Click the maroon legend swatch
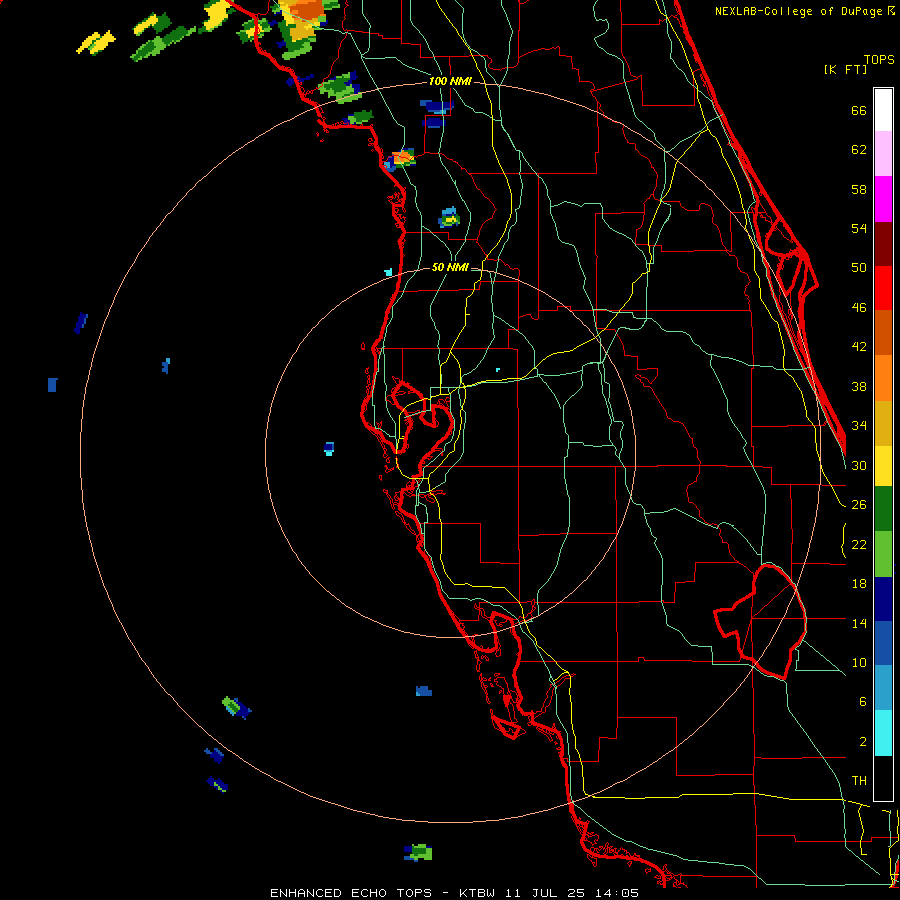 (x=883, y=243)
